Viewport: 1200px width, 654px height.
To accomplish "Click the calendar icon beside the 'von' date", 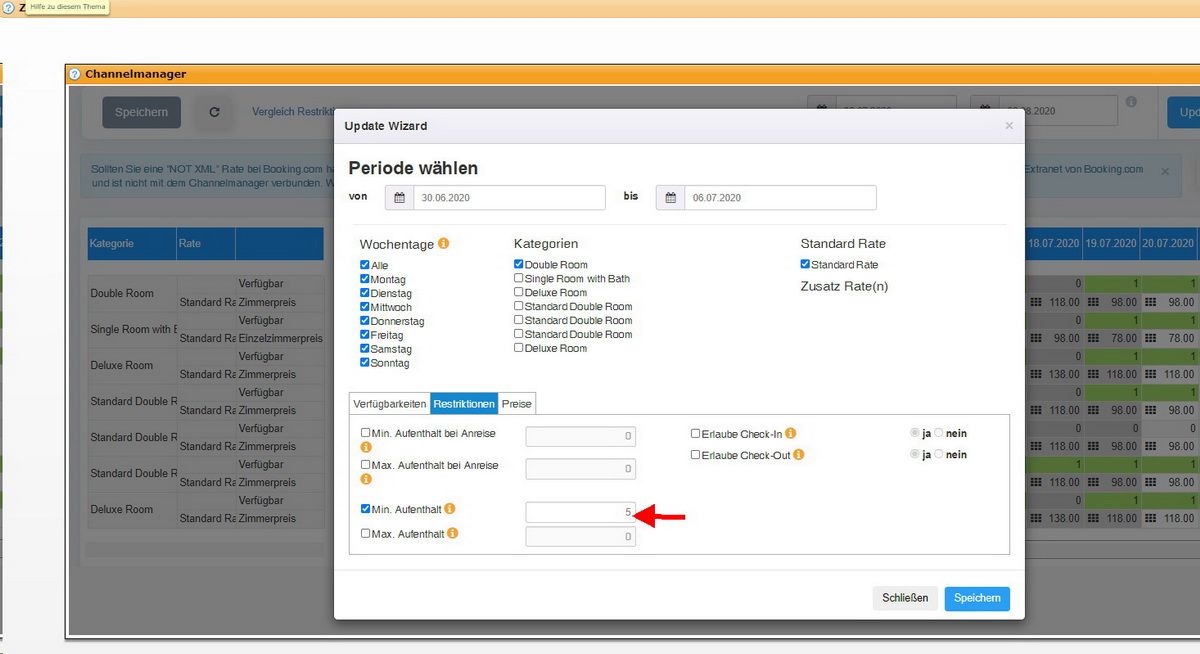I will [x=399, y=198].
